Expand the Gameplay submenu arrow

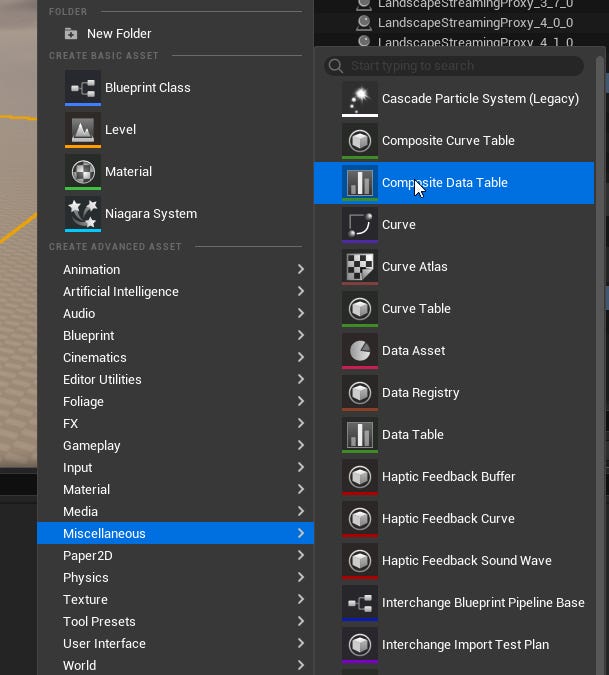click(301, 446)
